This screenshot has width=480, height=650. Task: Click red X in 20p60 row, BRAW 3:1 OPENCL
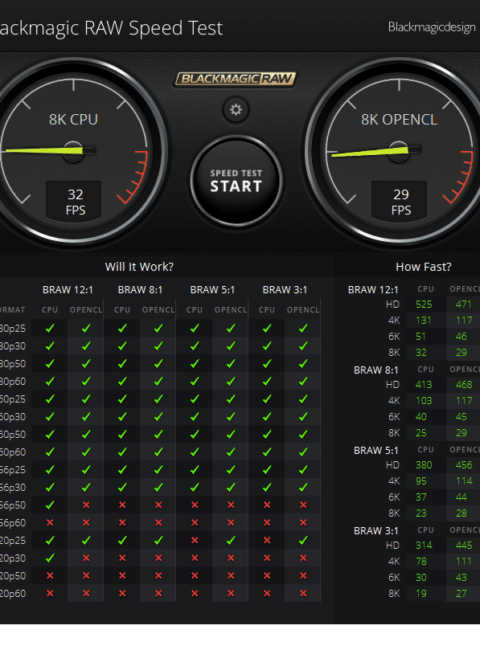[303, 593]
